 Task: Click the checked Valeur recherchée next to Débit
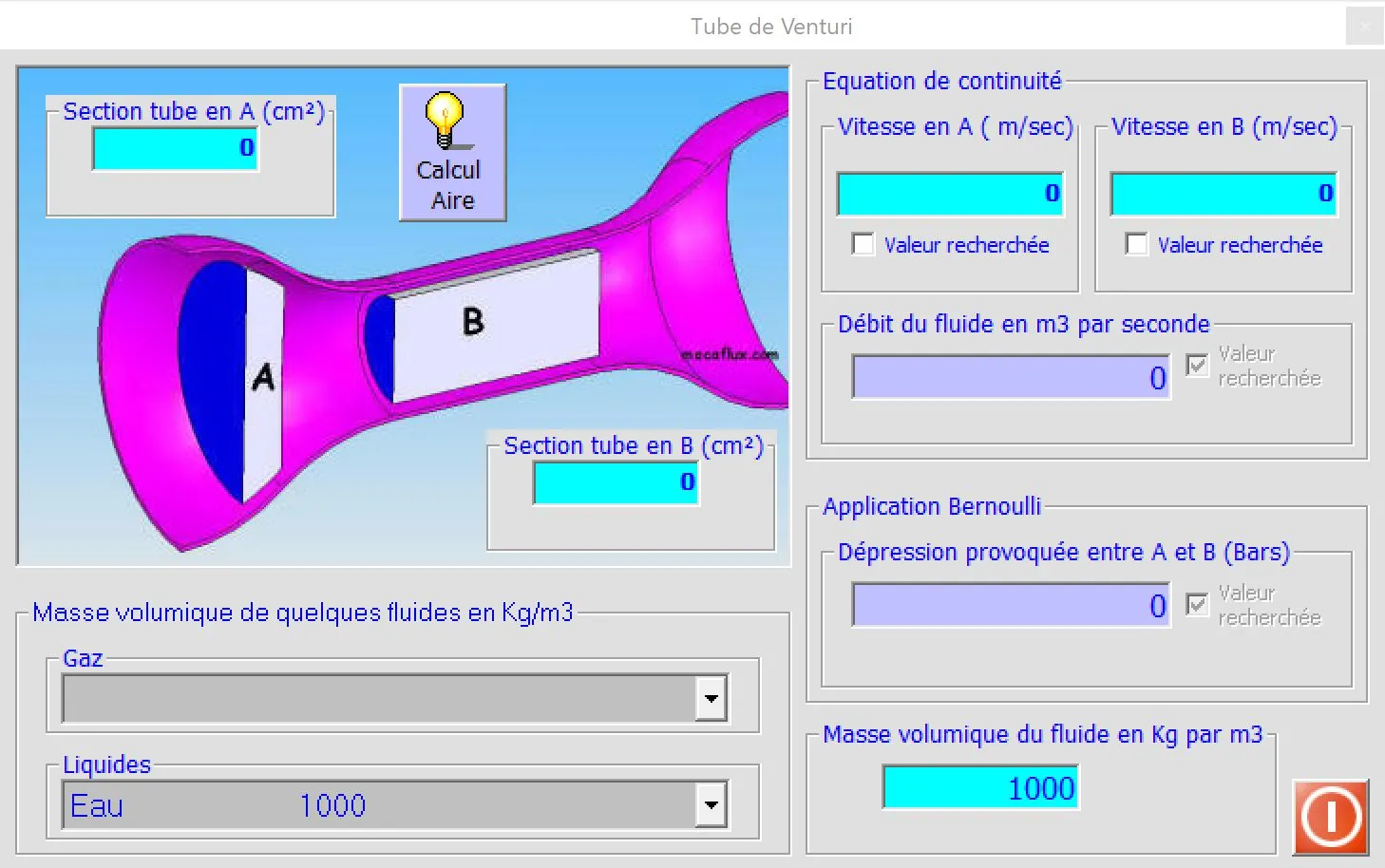click(1197, 366)
